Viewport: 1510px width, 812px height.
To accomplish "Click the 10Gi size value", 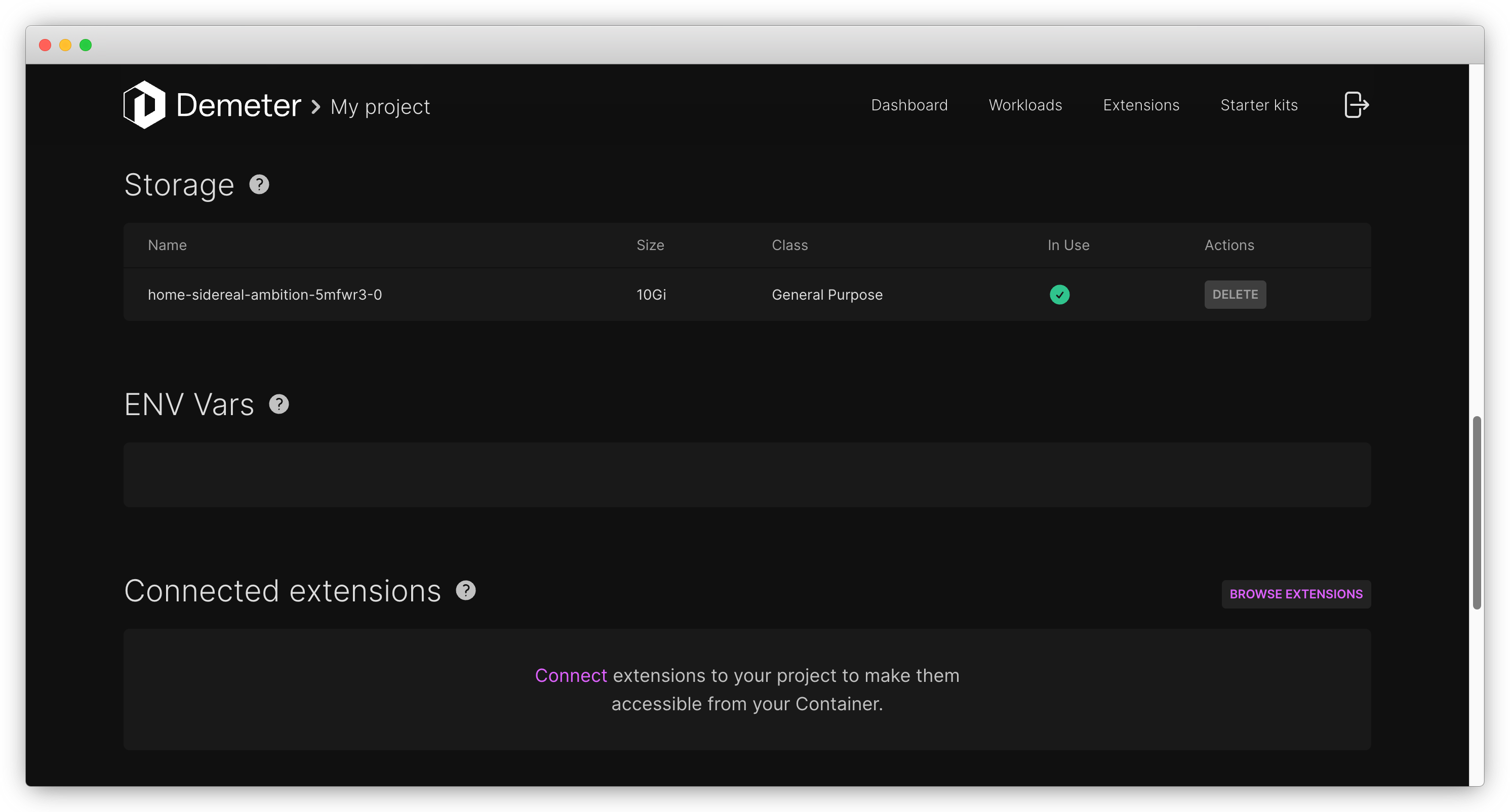I will tap(651, 295).
